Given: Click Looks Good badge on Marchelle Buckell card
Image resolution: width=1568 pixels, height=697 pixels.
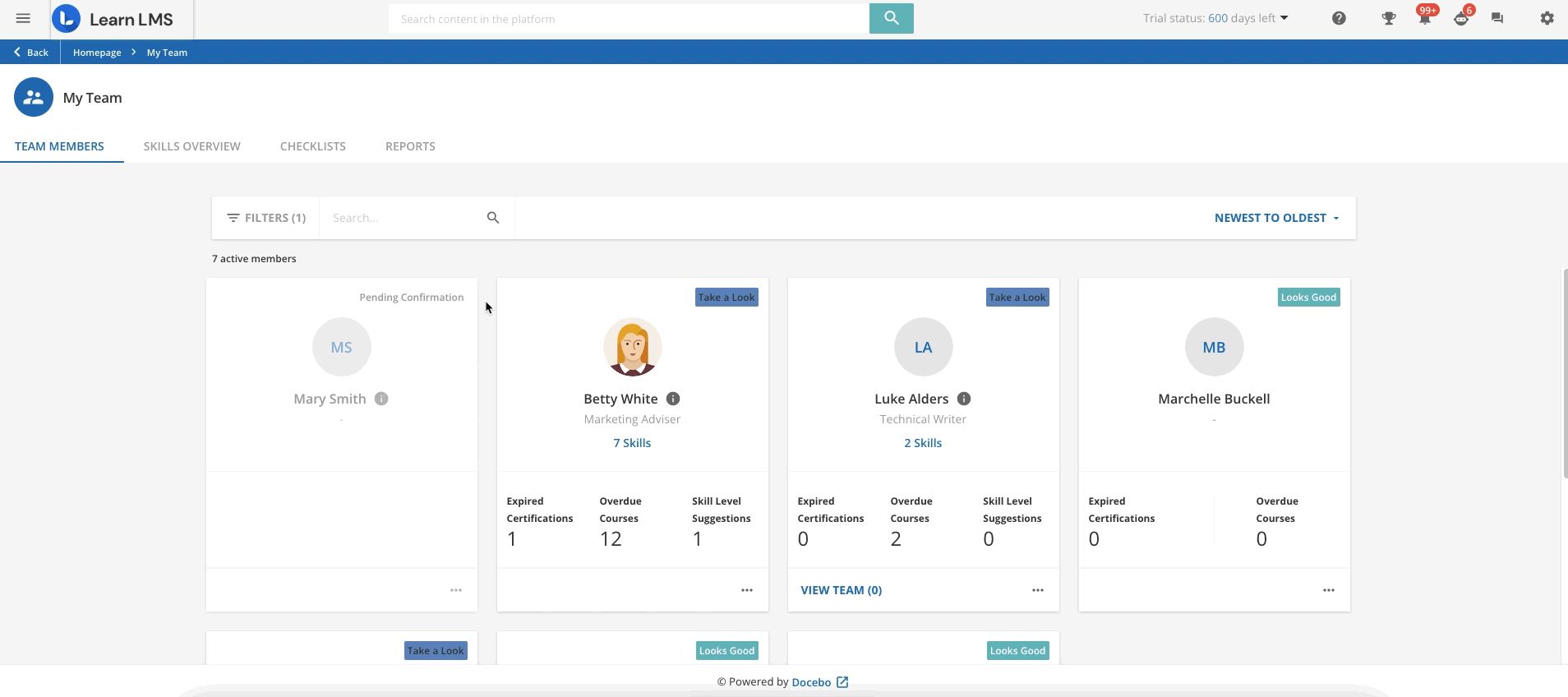Looking at the screenshot, I should coord(1309,298).
